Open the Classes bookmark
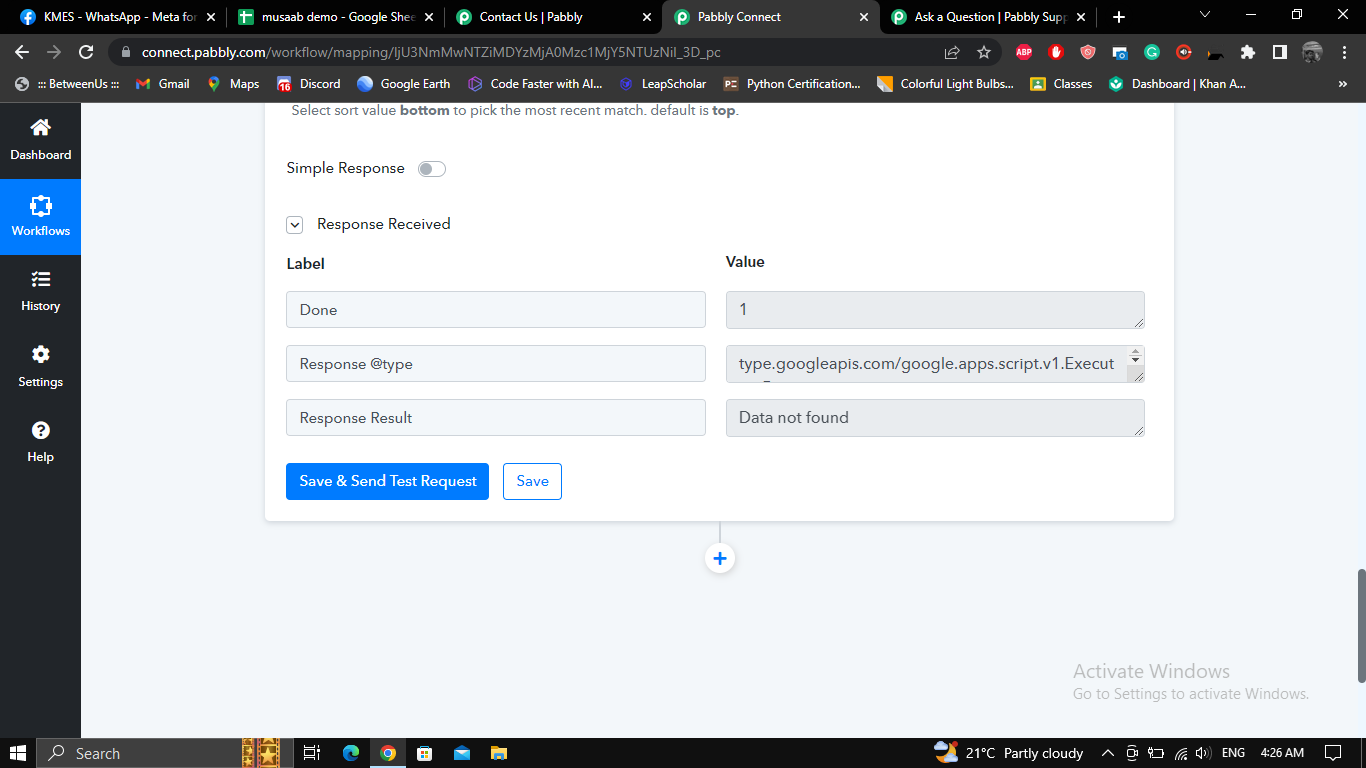The height and width of the screenshot is (768, 1366). 1061,84
